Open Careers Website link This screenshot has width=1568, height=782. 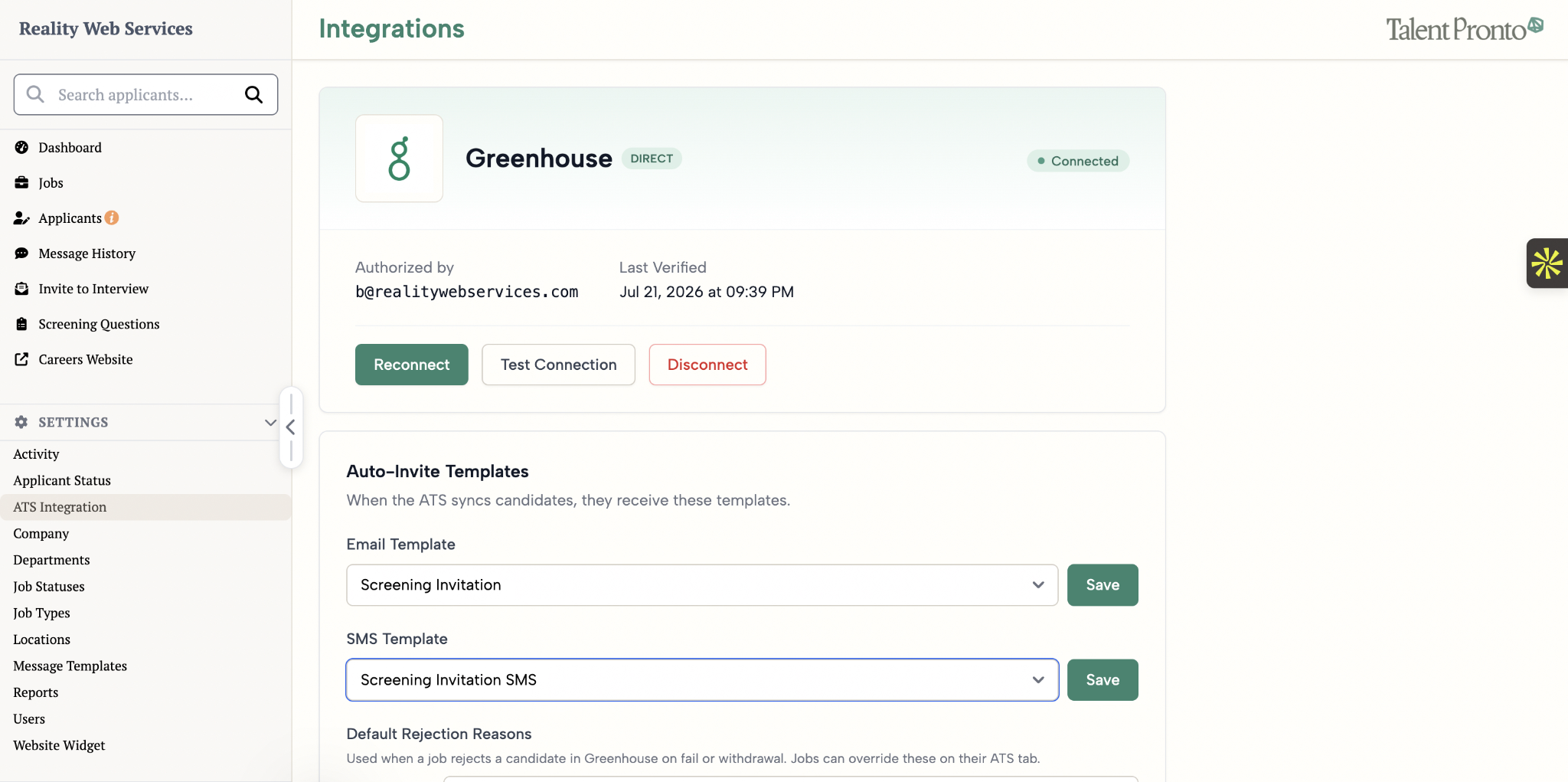pyautogui.click(x=85, y=359)
